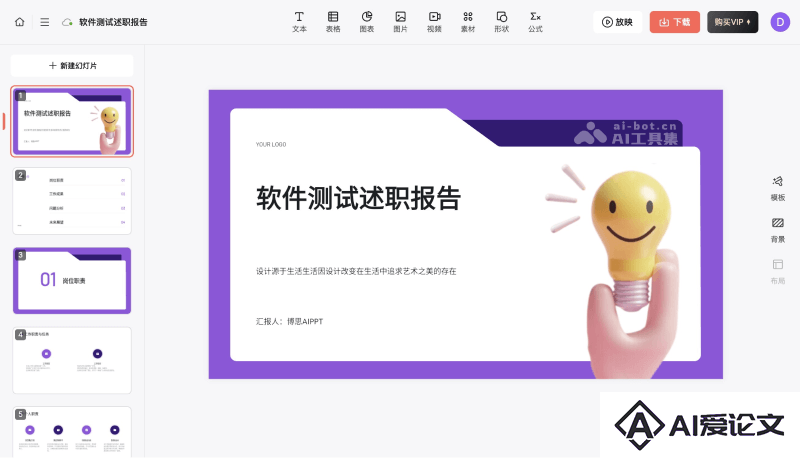This screenshot has height=458, width=800.
Task: Go to the home page icon
Action: click(19, 22)
